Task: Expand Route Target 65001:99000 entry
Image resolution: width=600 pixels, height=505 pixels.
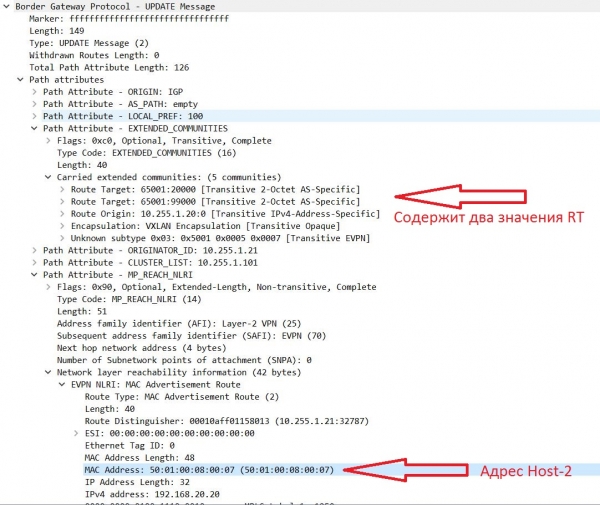Action: pos(62,201)
